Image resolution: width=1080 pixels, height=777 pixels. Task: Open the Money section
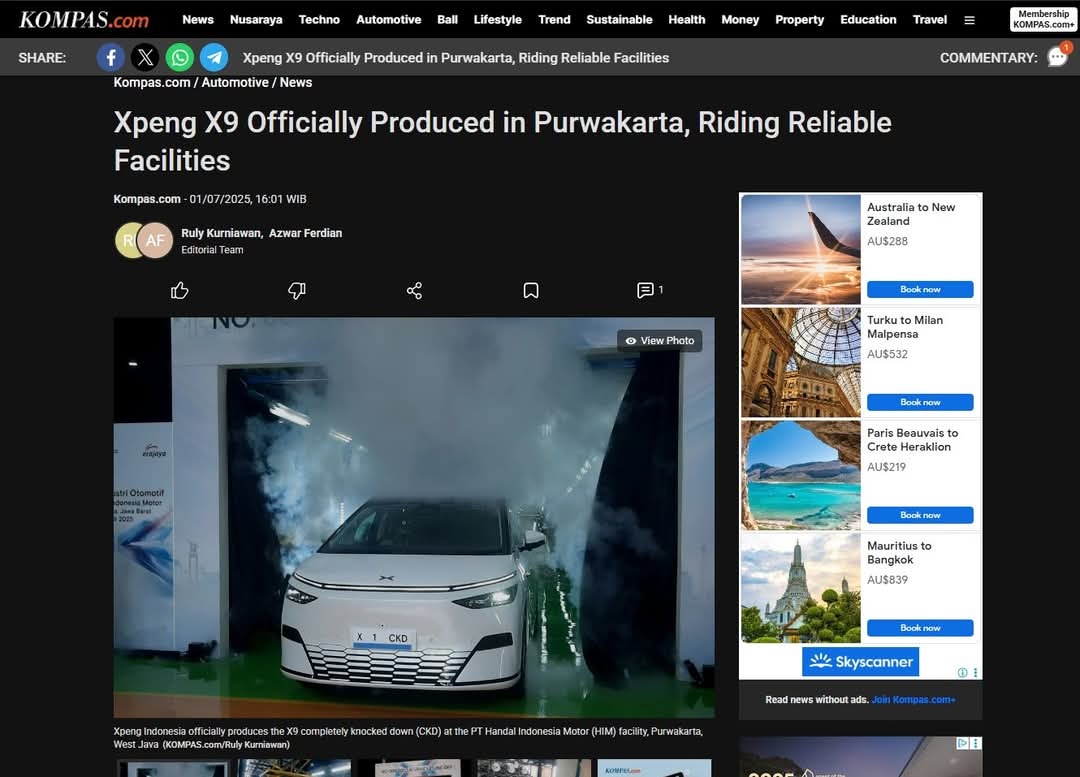(740, 20)
